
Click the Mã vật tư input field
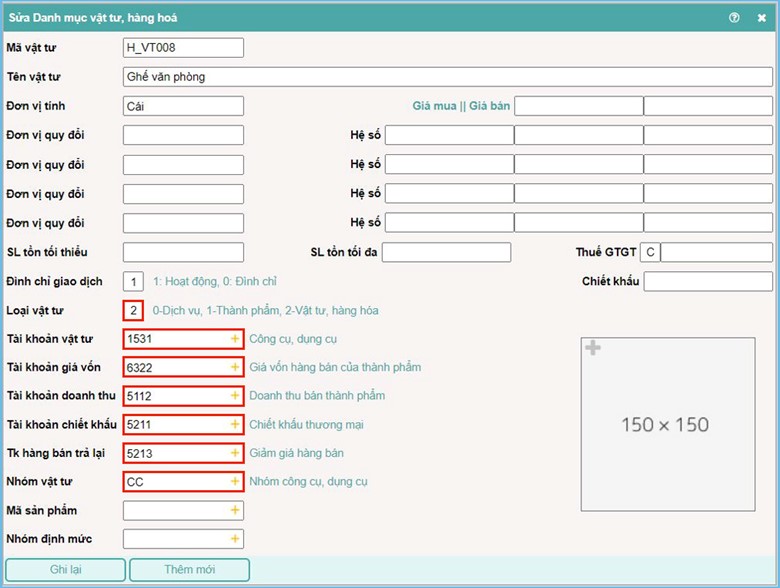(183, 48)
